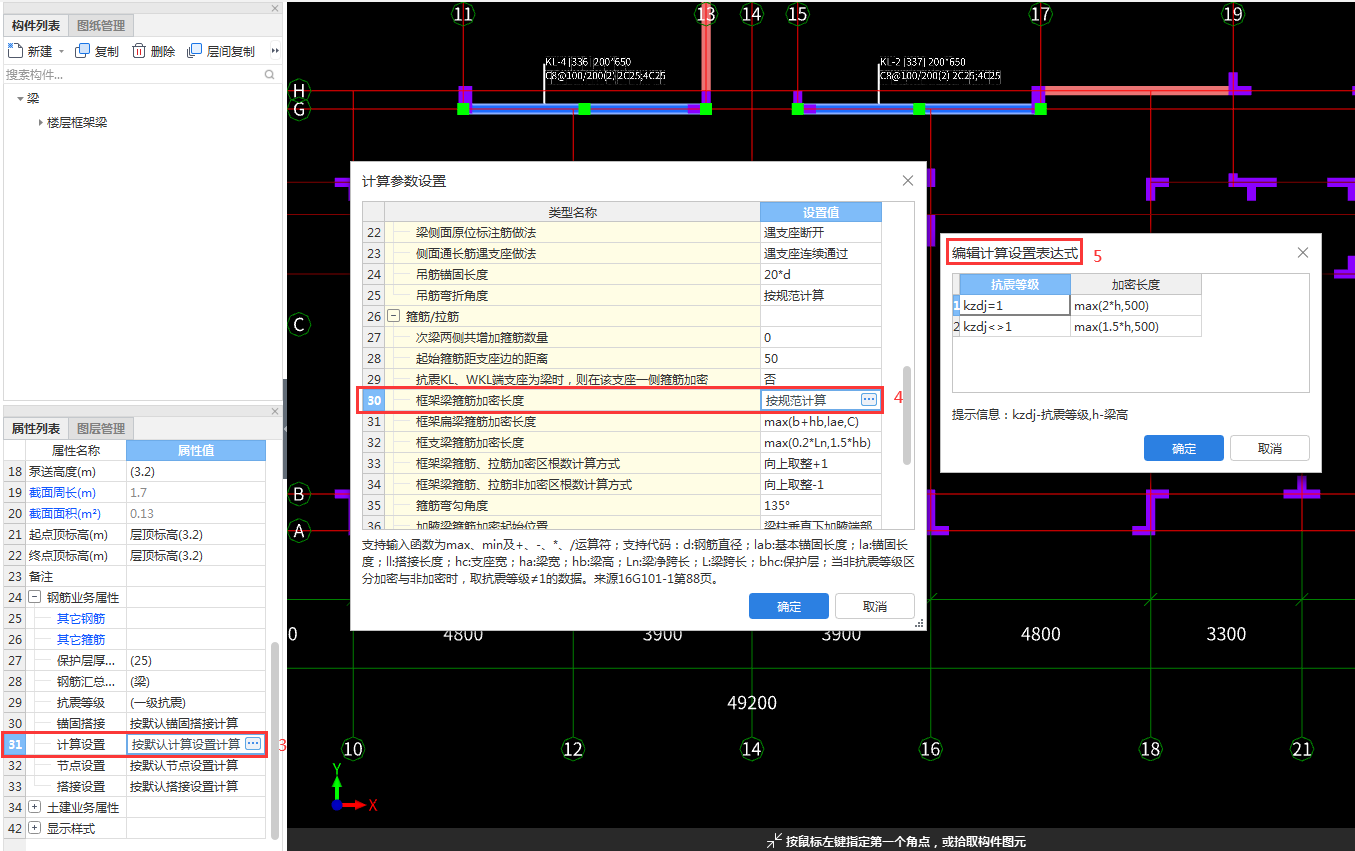Select the kzdj=1 cell

[1015, 305]
